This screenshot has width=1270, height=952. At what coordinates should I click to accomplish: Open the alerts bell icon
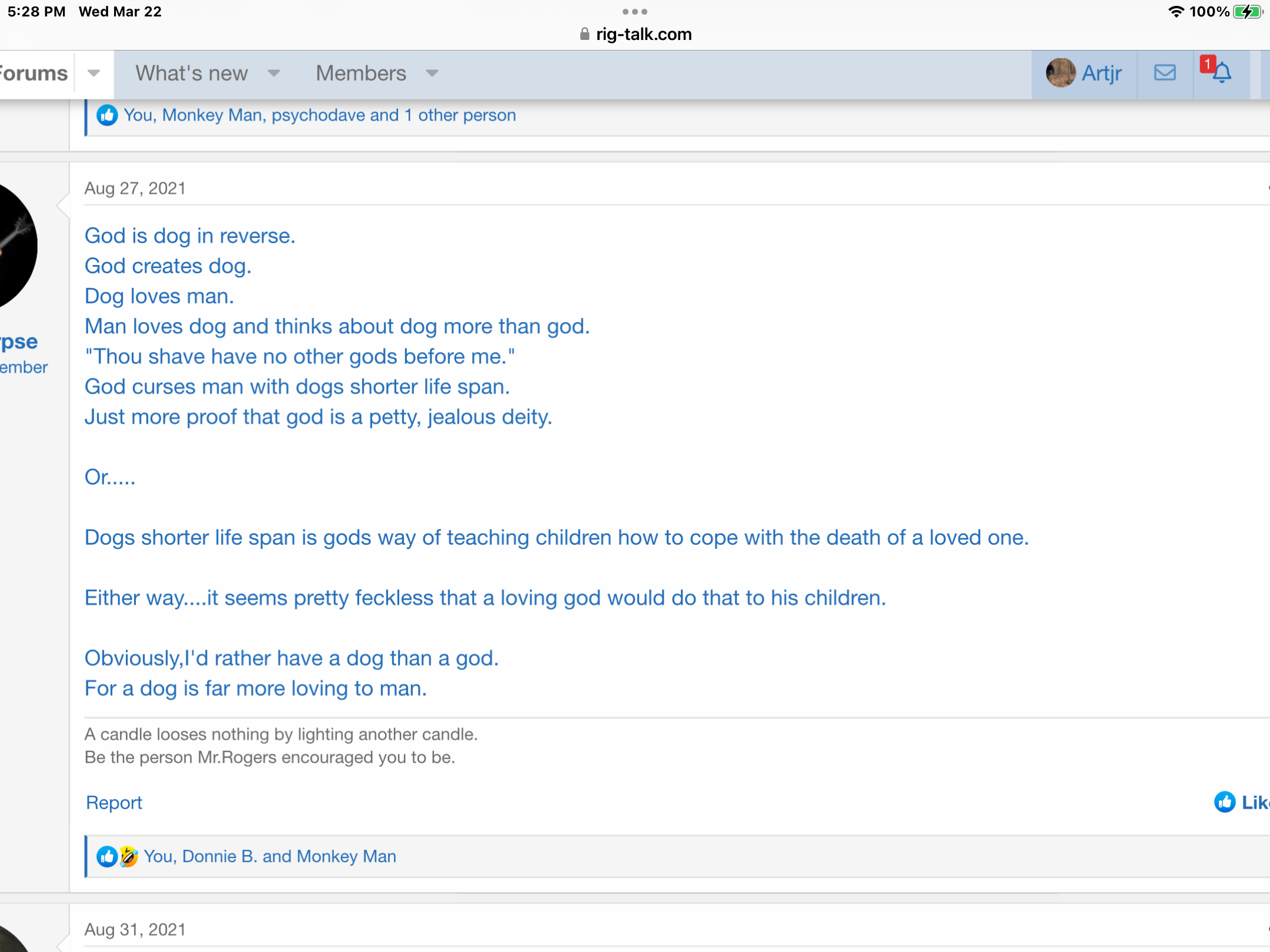tap(1222, 73)
